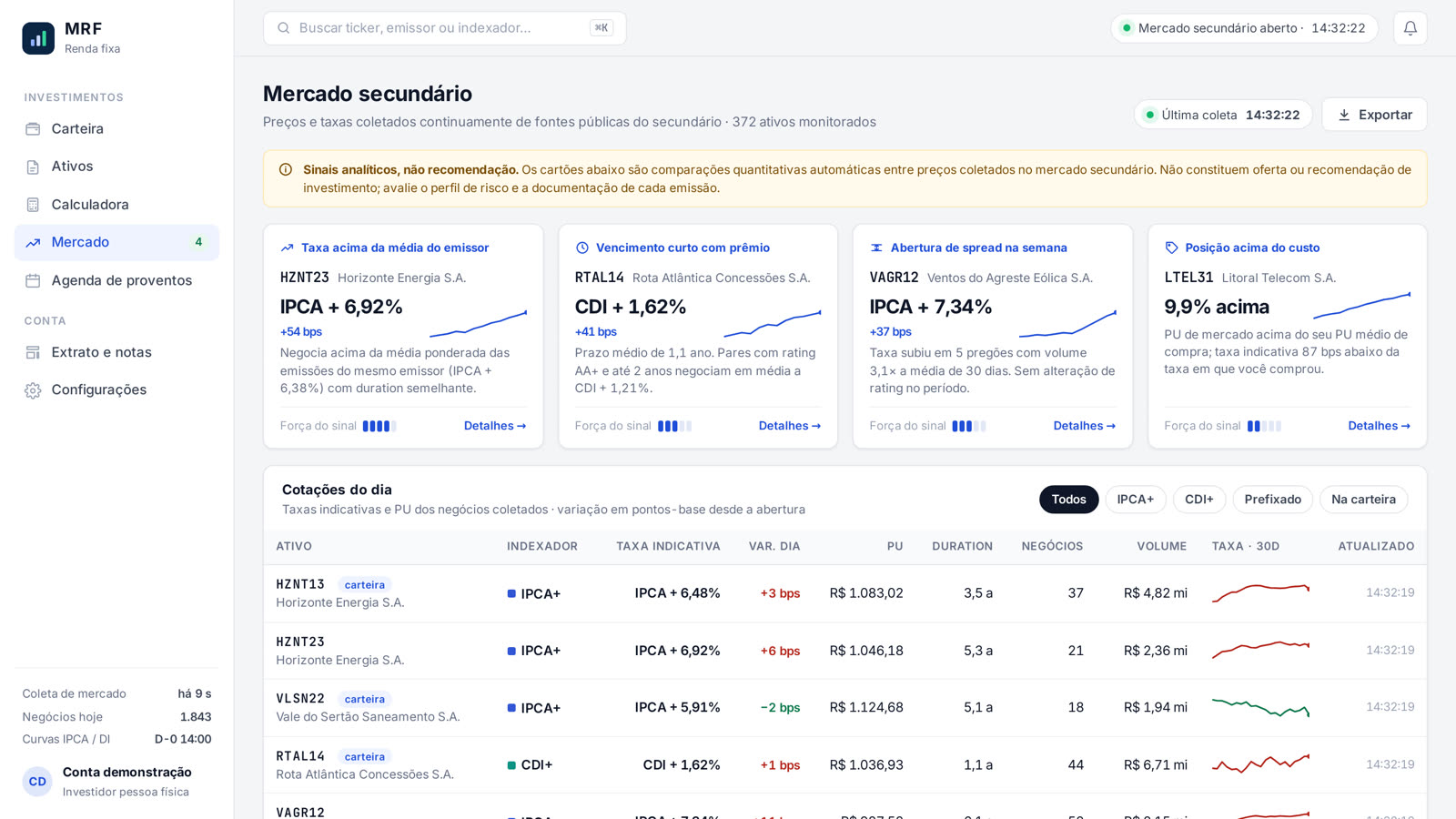
Task: Select Mercado in the sidebar
Action: tap(116, 242)
